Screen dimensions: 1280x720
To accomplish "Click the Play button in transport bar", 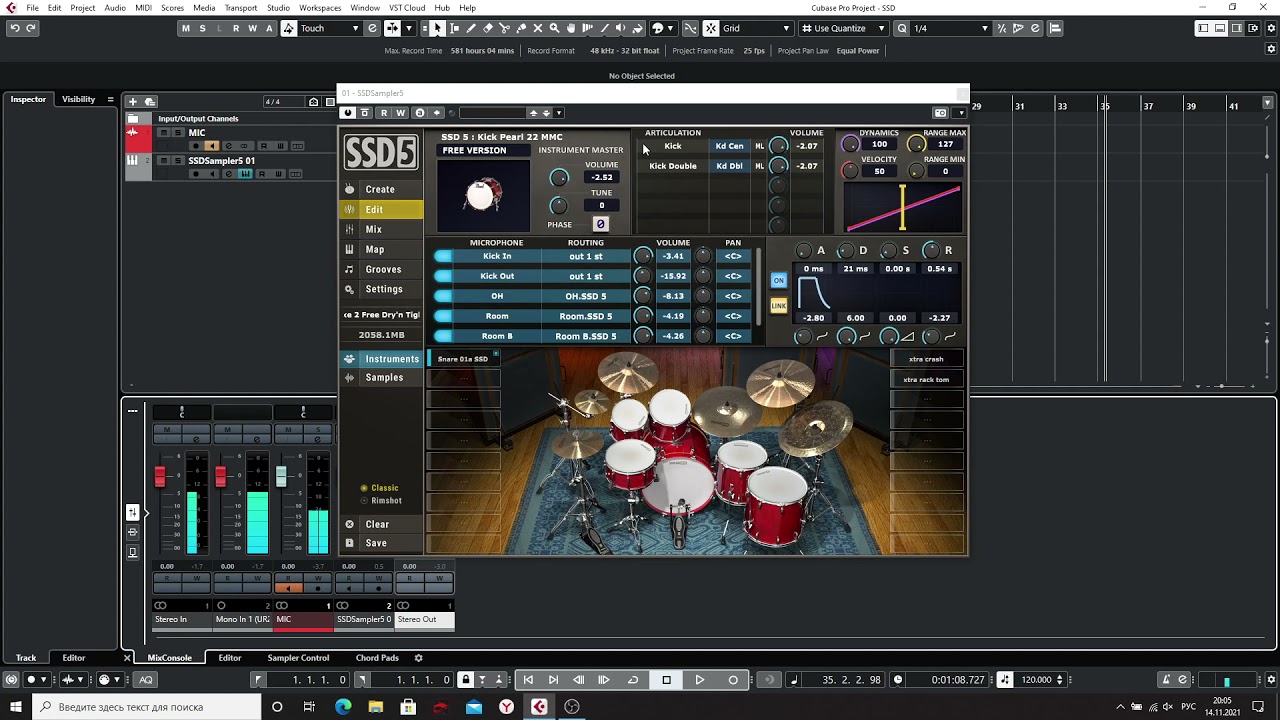I will [x=700, y=680].
